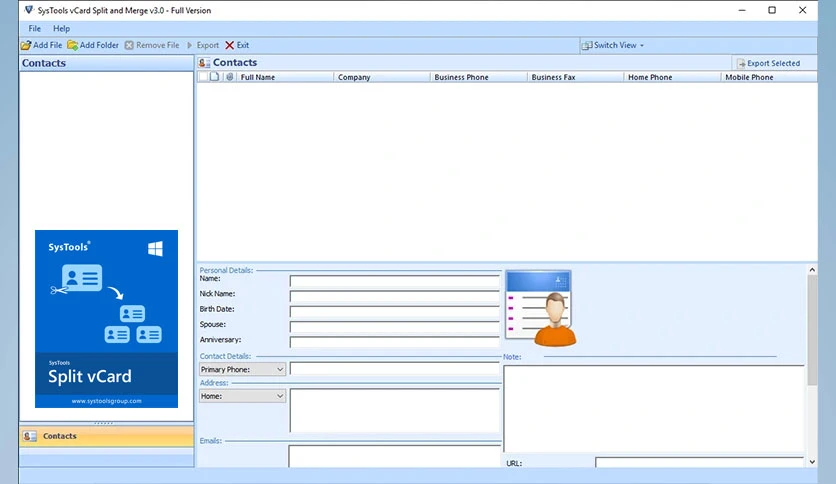Sort by Home Phone column
Screen dimensions: 836x484
tap(672, 77)
